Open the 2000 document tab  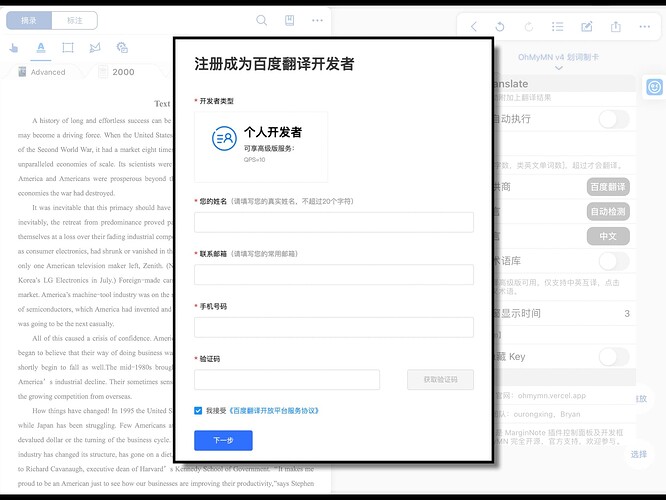(x=117, y=72)
